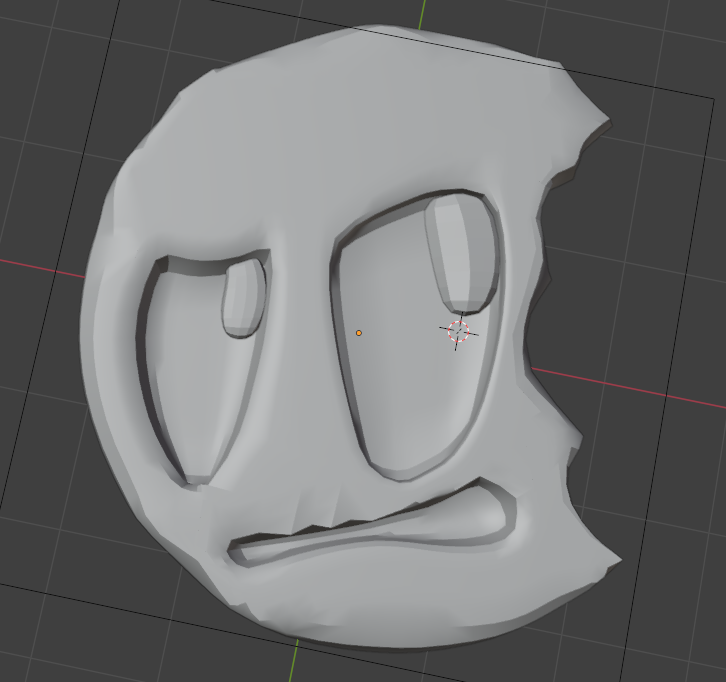Click the orange object origin dot

point(359,333)
